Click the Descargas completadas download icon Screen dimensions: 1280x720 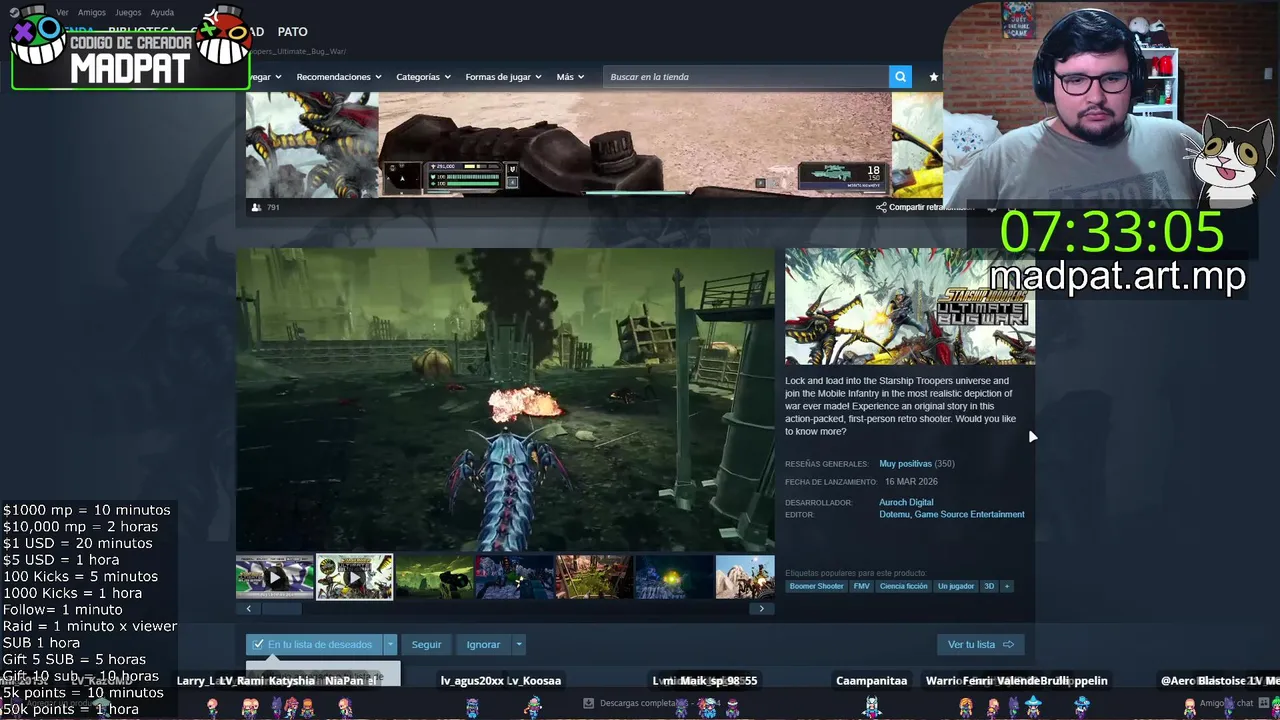click(x=588, y=703)
